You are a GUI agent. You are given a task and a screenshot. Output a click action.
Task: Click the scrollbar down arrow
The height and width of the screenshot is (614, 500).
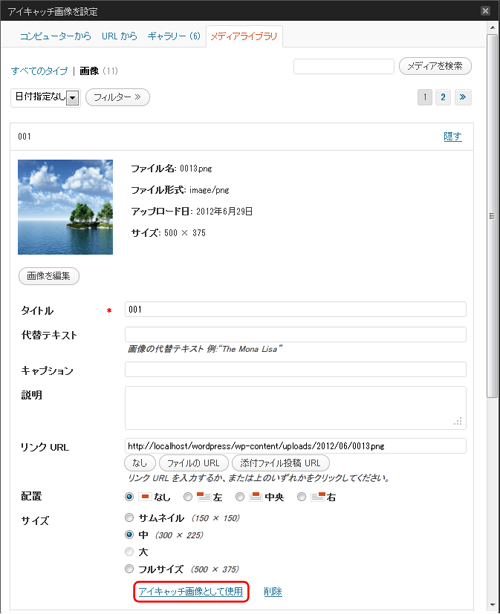pos(492,605)
